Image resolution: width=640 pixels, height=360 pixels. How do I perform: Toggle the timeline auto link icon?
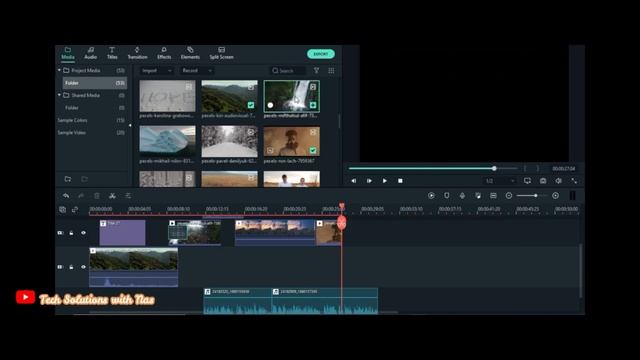point(75,209)
